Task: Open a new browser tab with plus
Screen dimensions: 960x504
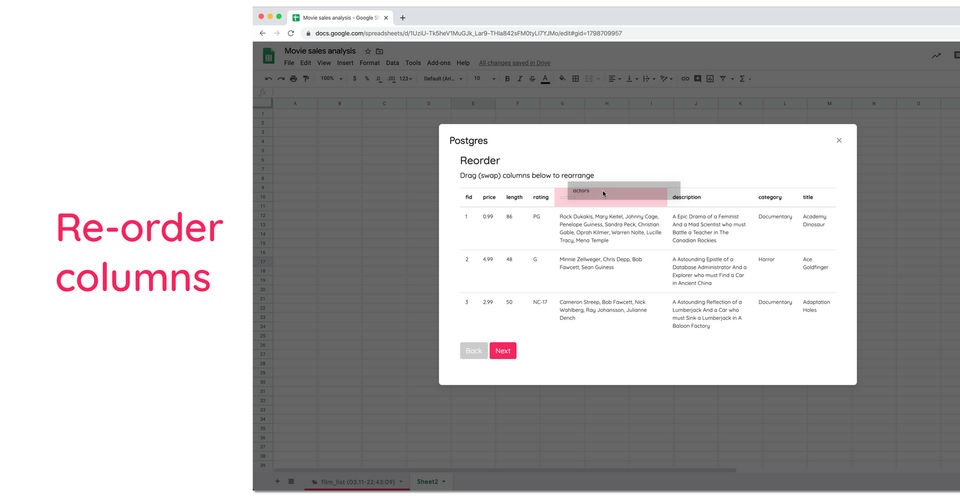Action: point(402,18)
